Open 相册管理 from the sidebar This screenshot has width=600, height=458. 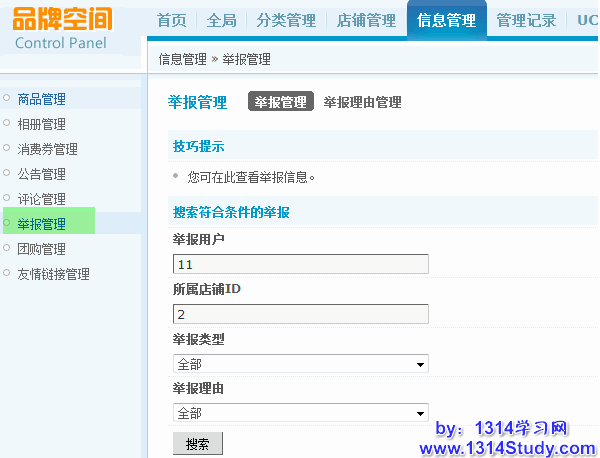click(x=42, y=124)
